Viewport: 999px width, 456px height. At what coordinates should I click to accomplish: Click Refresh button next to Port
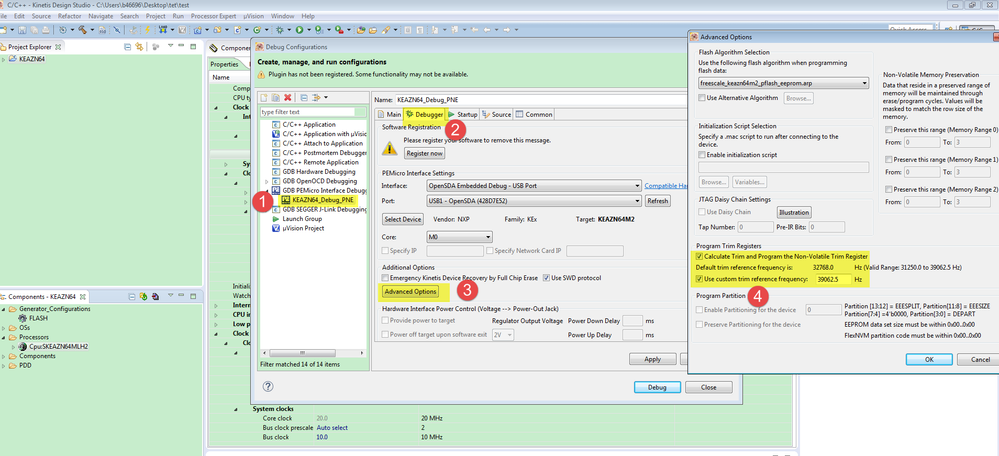point(658,201)
